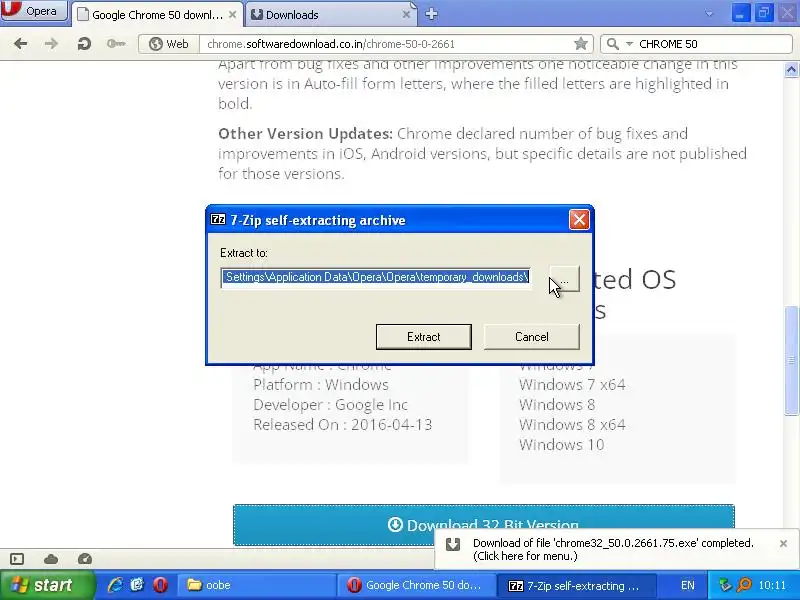Close the 7-Zip self-extracting archive dialog
Screen dimensions: 800x600
point(579,220)
